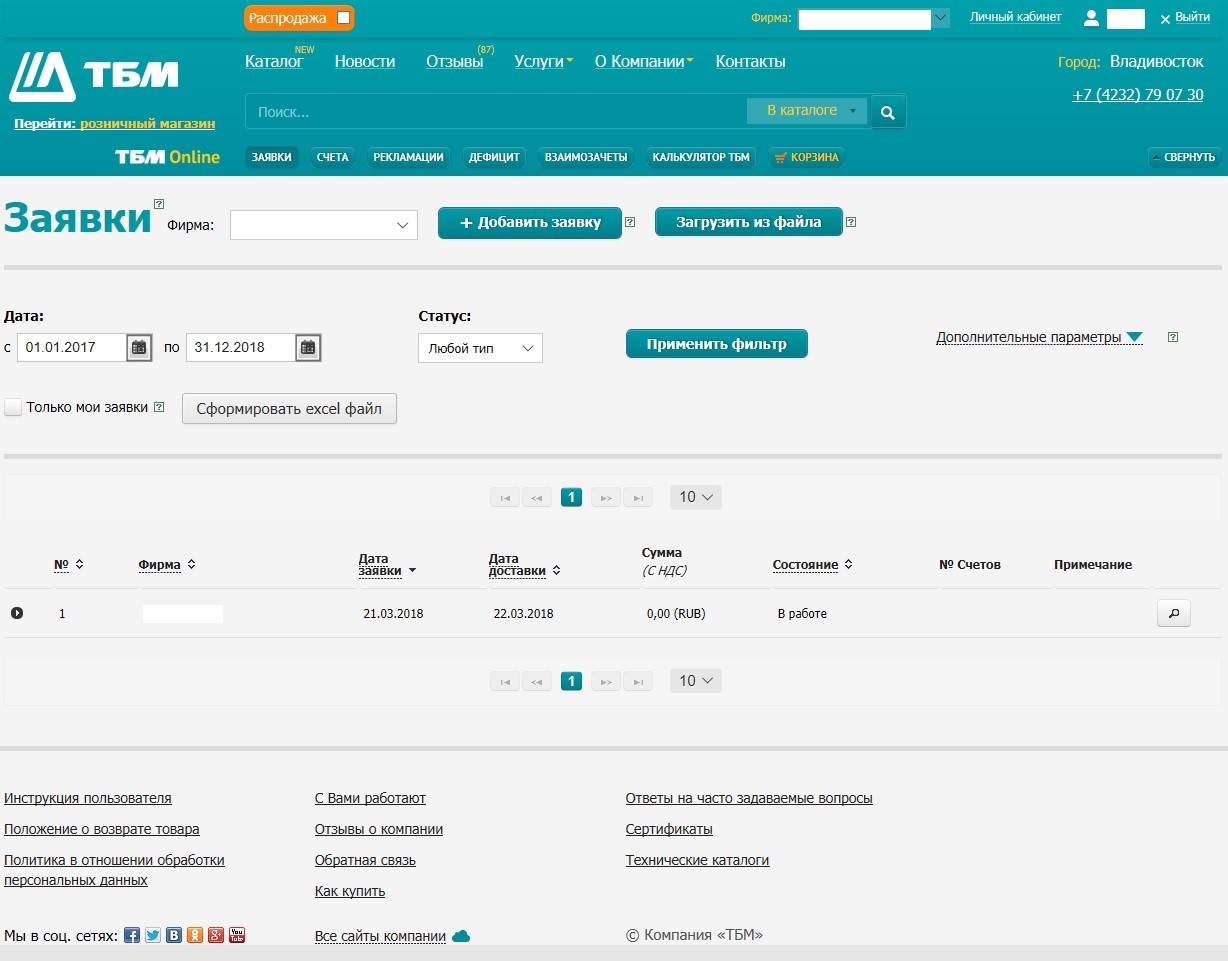Open the YouTube social icon

coord(237,936)
